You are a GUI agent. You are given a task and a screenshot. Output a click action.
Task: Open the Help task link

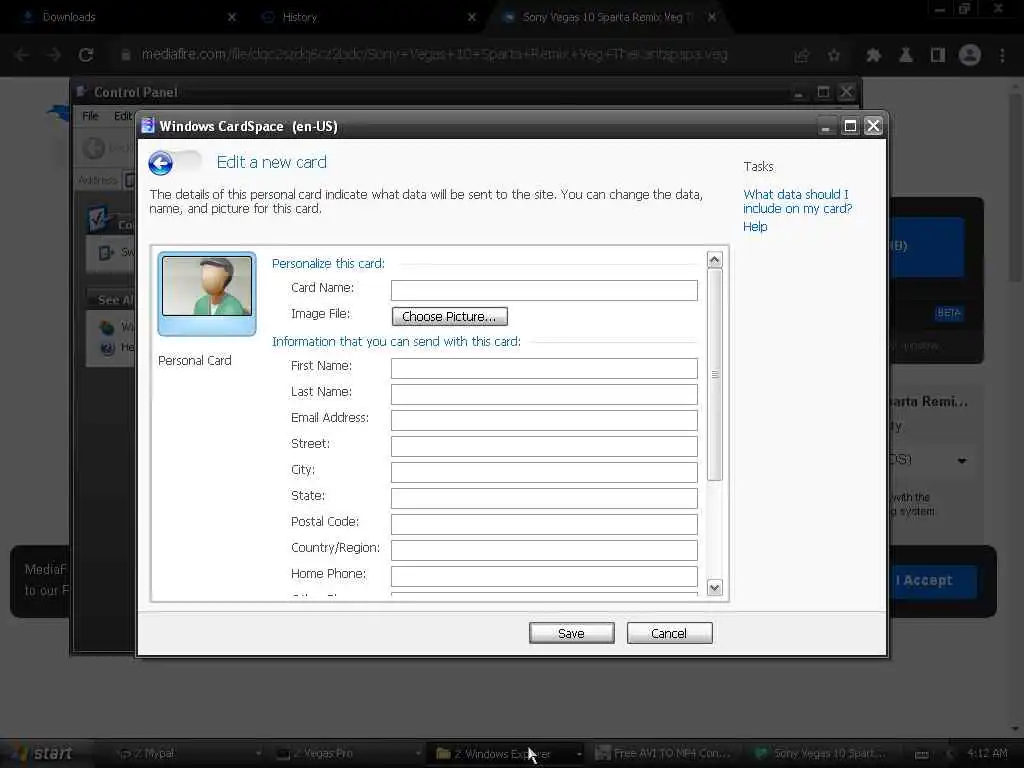tap(755, 227)
